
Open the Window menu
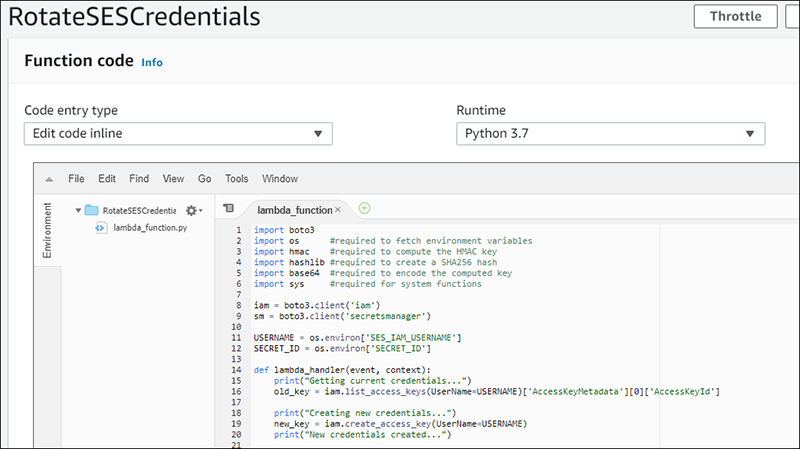[x=280, y=179]
